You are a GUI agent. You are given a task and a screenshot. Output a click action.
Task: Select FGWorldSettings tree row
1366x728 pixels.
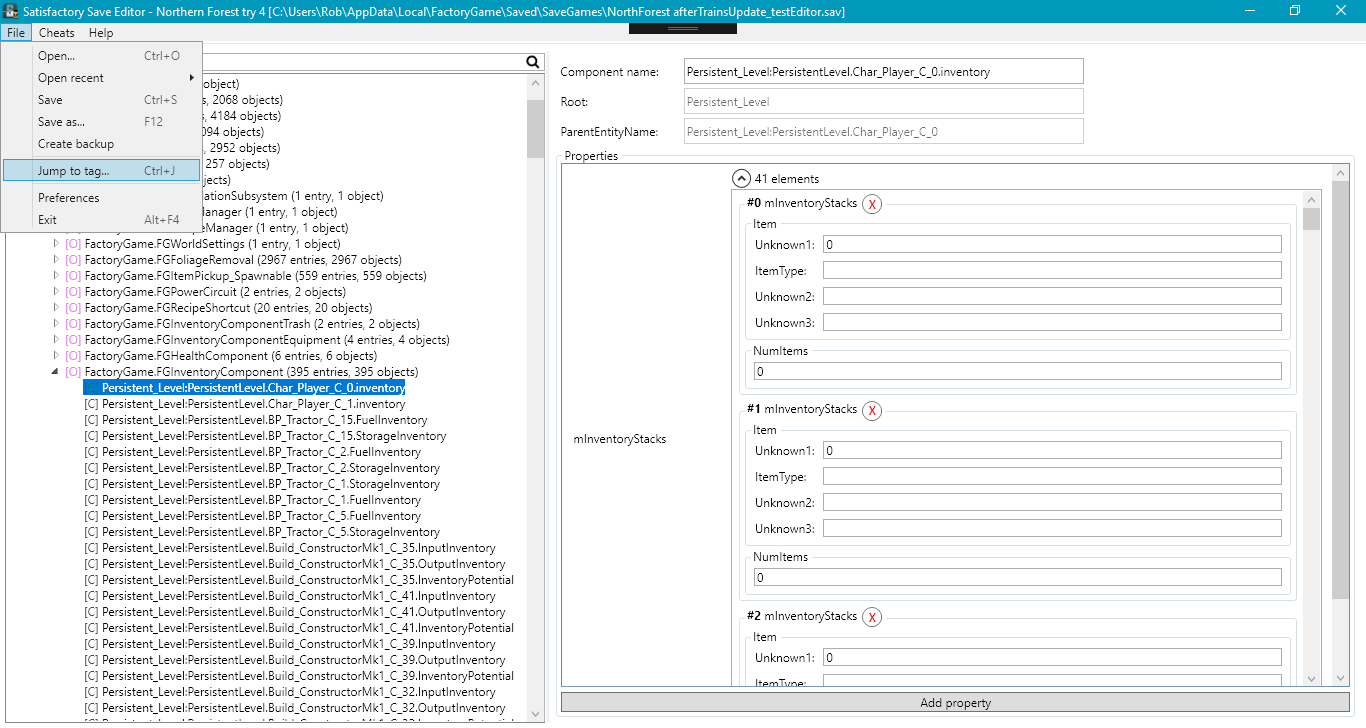point(203,244)
